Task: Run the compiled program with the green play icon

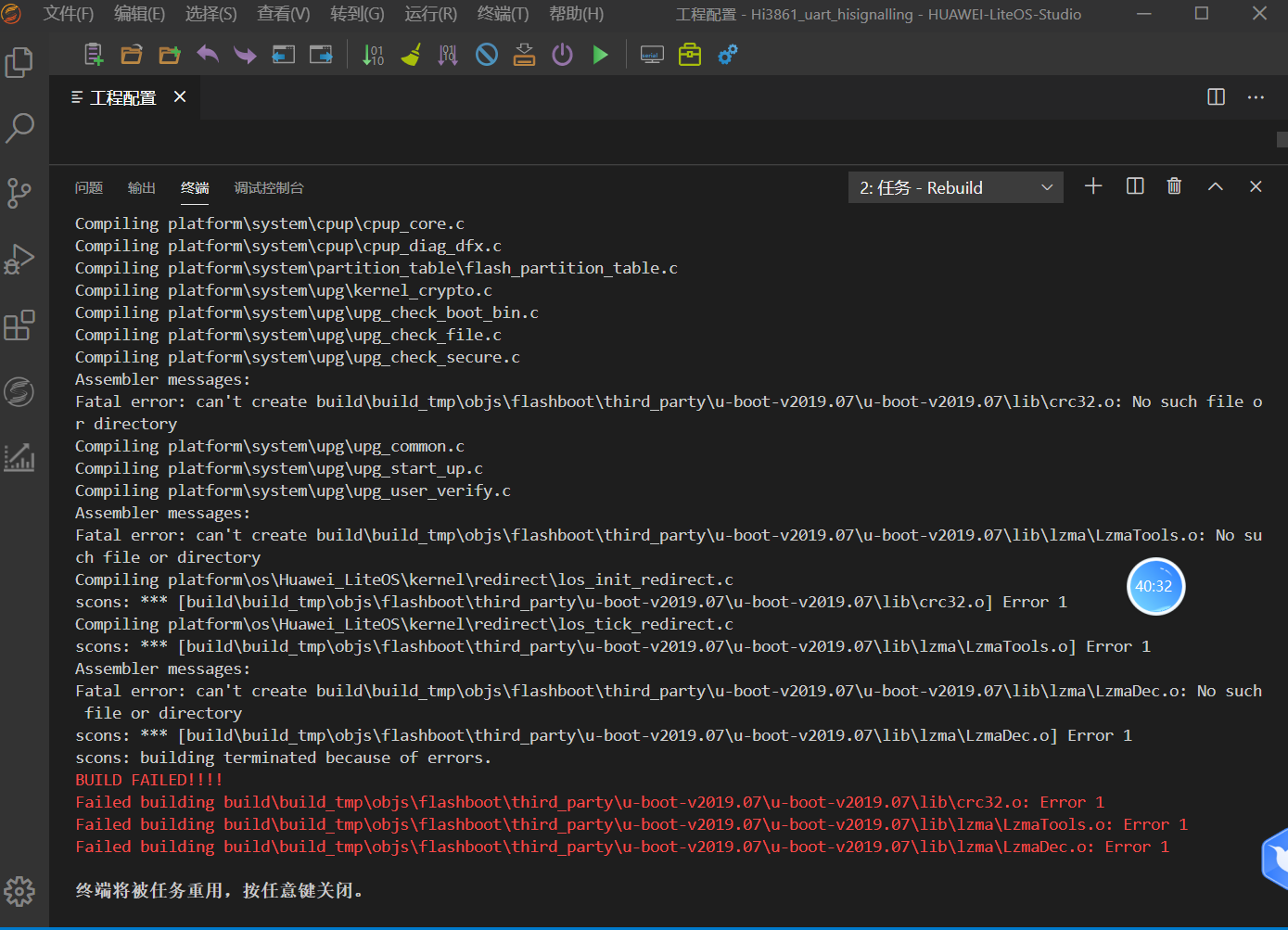Action: [x=600, y=54]
